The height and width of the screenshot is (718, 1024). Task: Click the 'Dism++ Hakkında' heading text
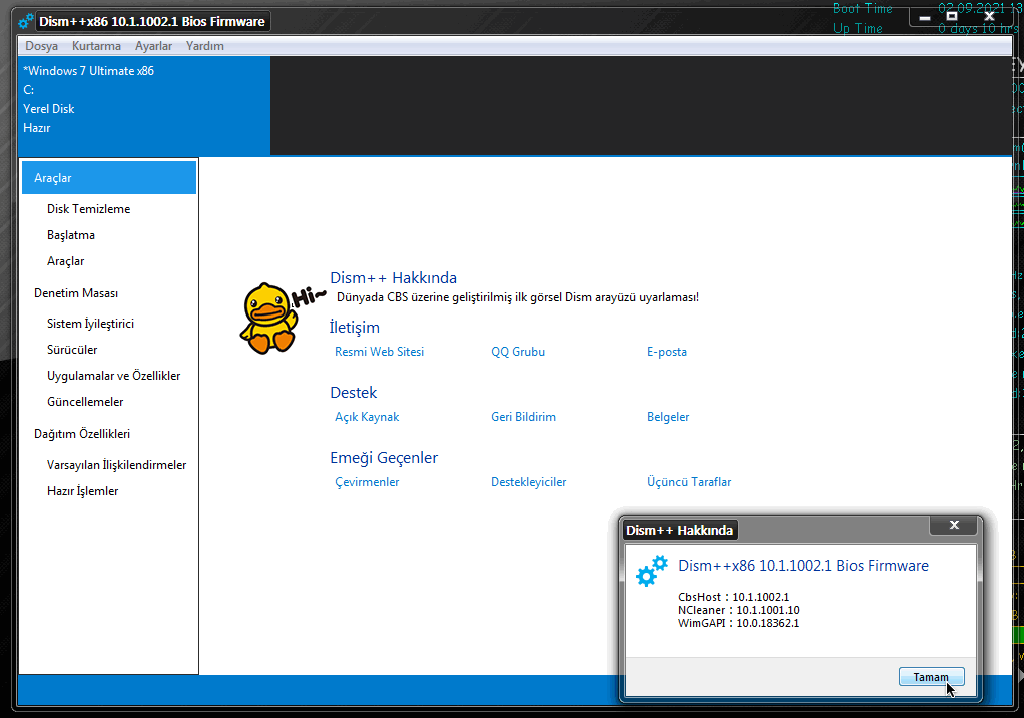393,278
